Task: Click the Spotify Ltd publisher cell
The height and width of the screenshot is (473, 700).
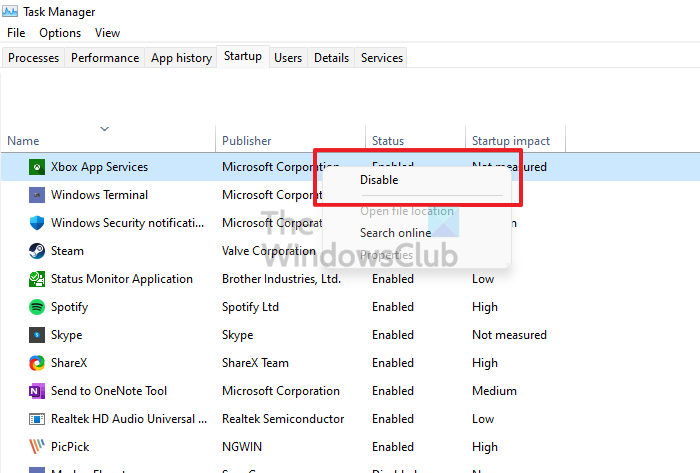Action: tap(250, 307)
